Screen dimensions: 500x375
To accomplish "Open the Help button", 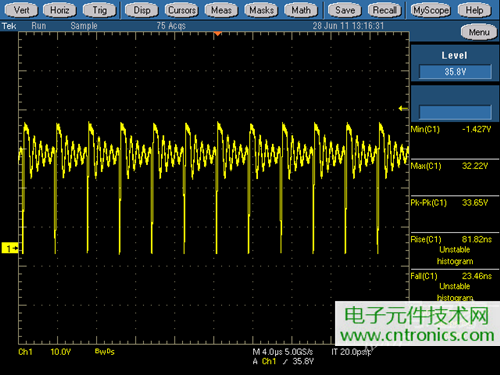I will point(474,10).
